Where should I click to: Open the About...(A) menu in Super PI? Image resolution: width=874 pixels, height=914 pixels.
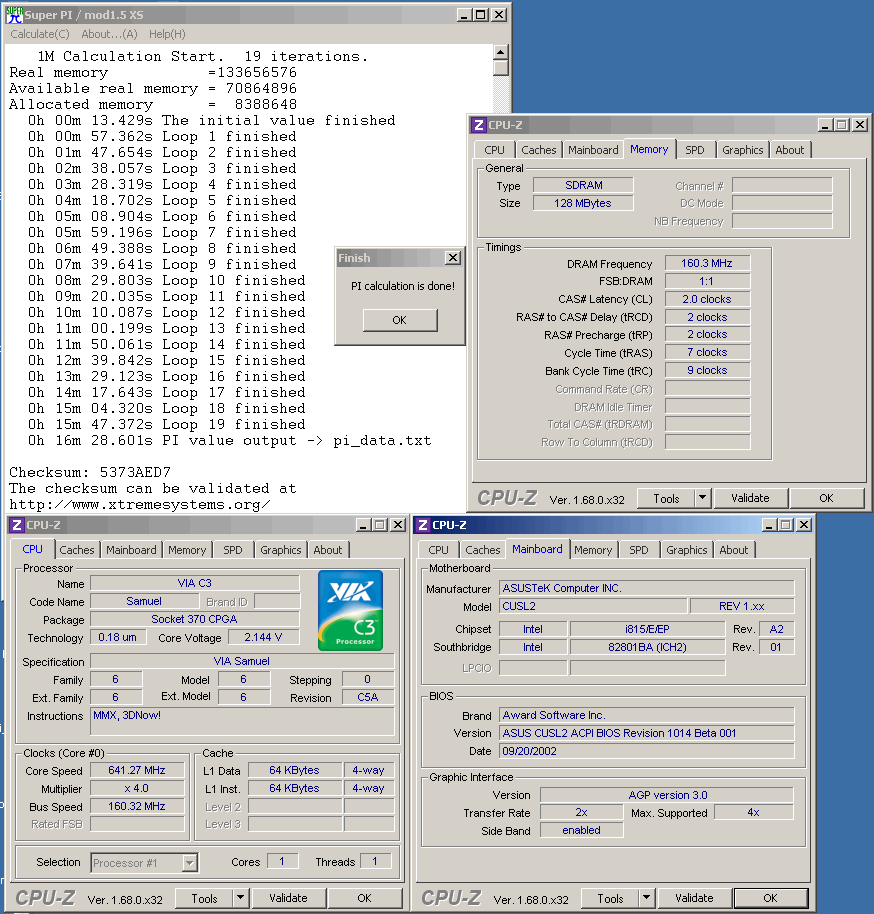tap(109, 34)
